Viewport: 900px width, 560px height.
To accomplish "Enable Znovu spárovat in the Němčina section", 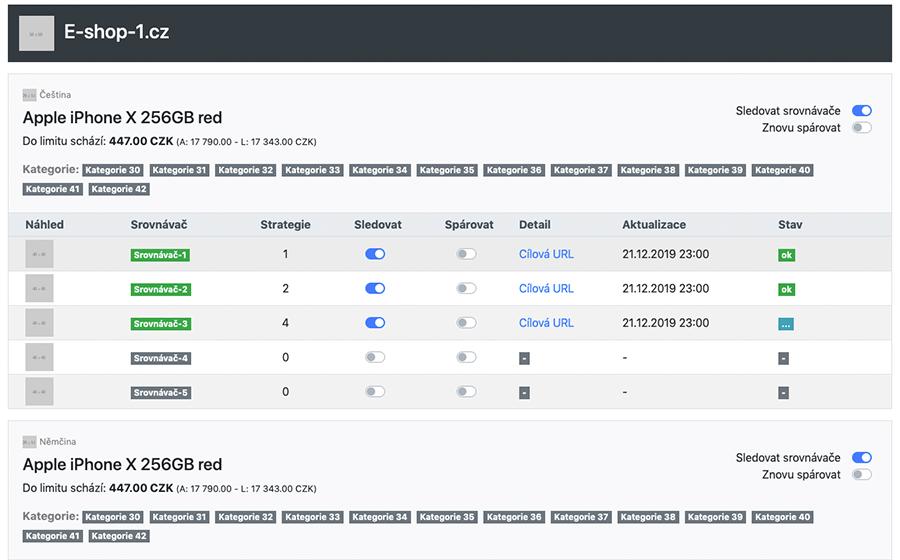I will tap(862, 475).
